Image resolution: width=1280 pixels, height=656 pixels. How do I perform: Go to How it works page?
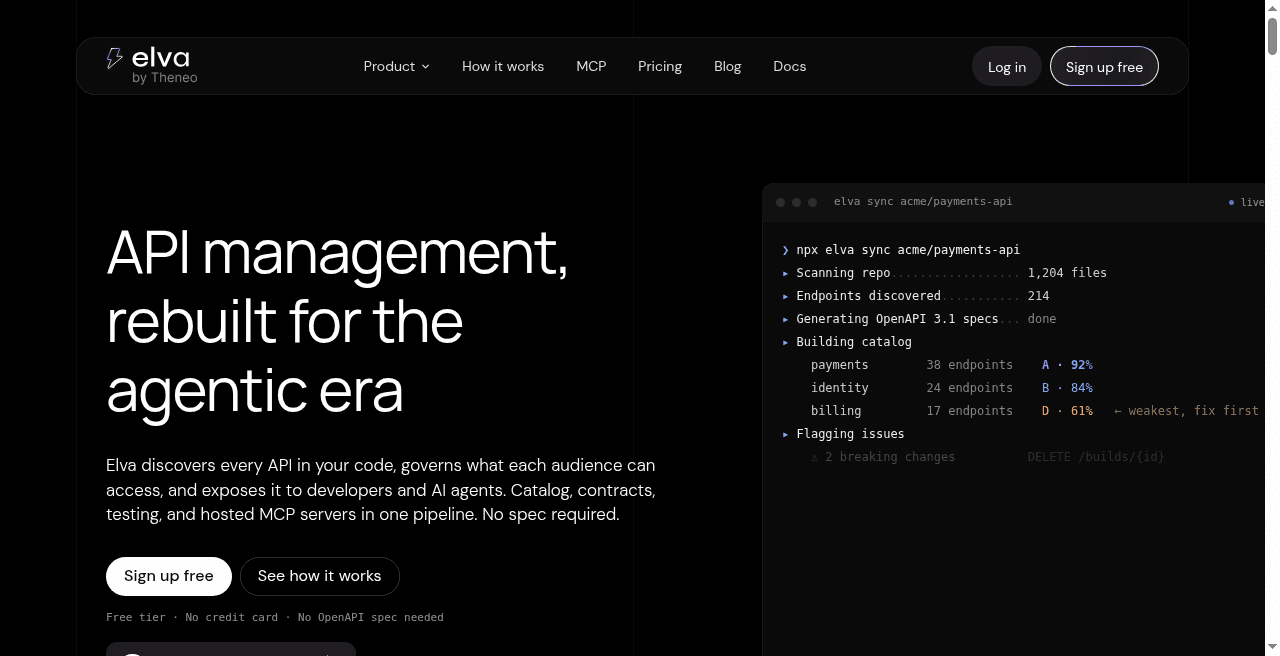pyautogui.click(x=503, y=66)
